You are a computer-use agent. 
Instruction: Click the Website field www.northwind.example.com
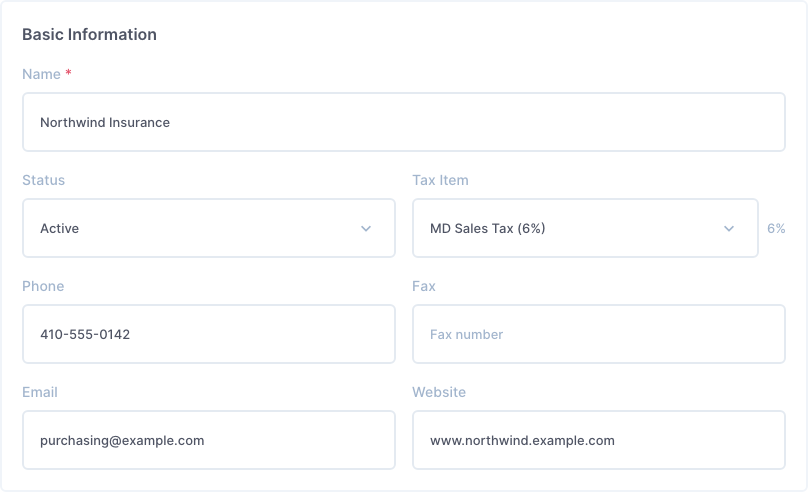click(x=599, y=440)
